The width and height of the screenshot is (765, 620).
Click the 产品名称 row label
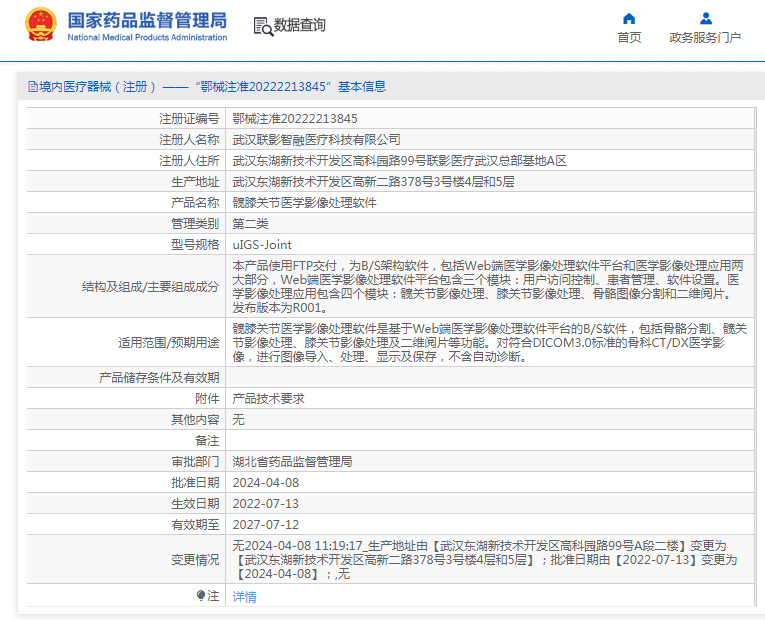(x=195, y=202)
